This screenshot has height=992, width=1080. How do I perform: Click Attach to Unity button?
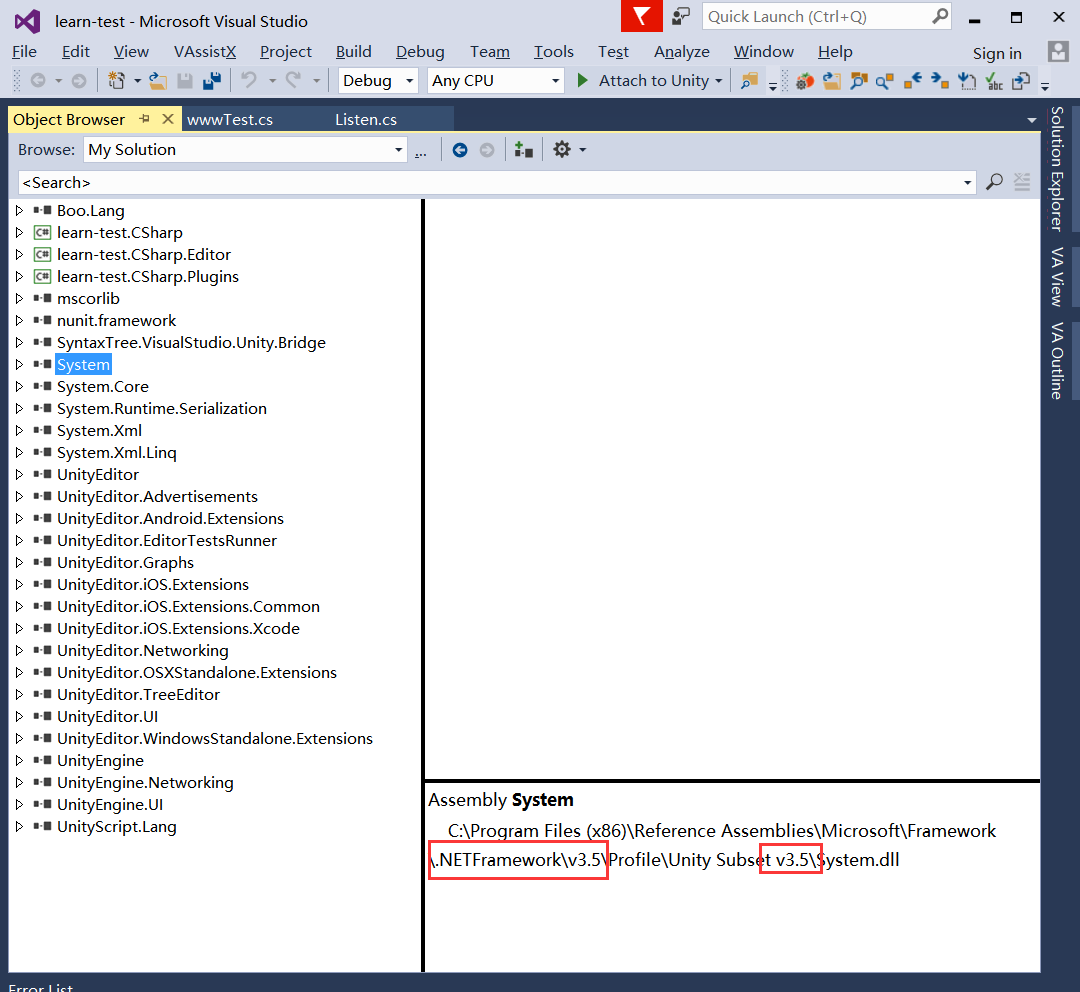[x=653, y=81]
